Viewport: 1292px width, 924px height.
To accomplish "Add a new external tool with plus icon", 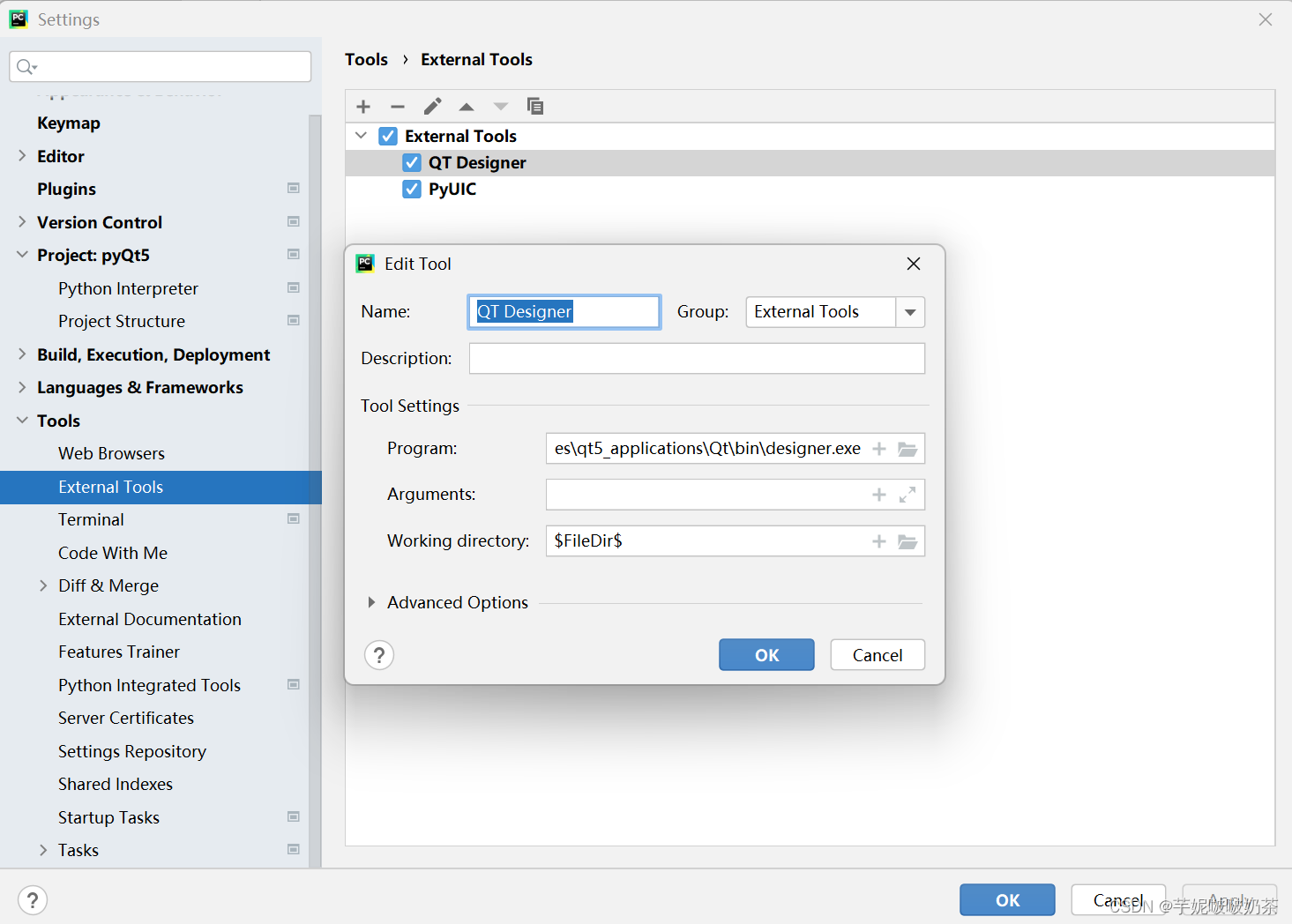I will pos(363,107).
